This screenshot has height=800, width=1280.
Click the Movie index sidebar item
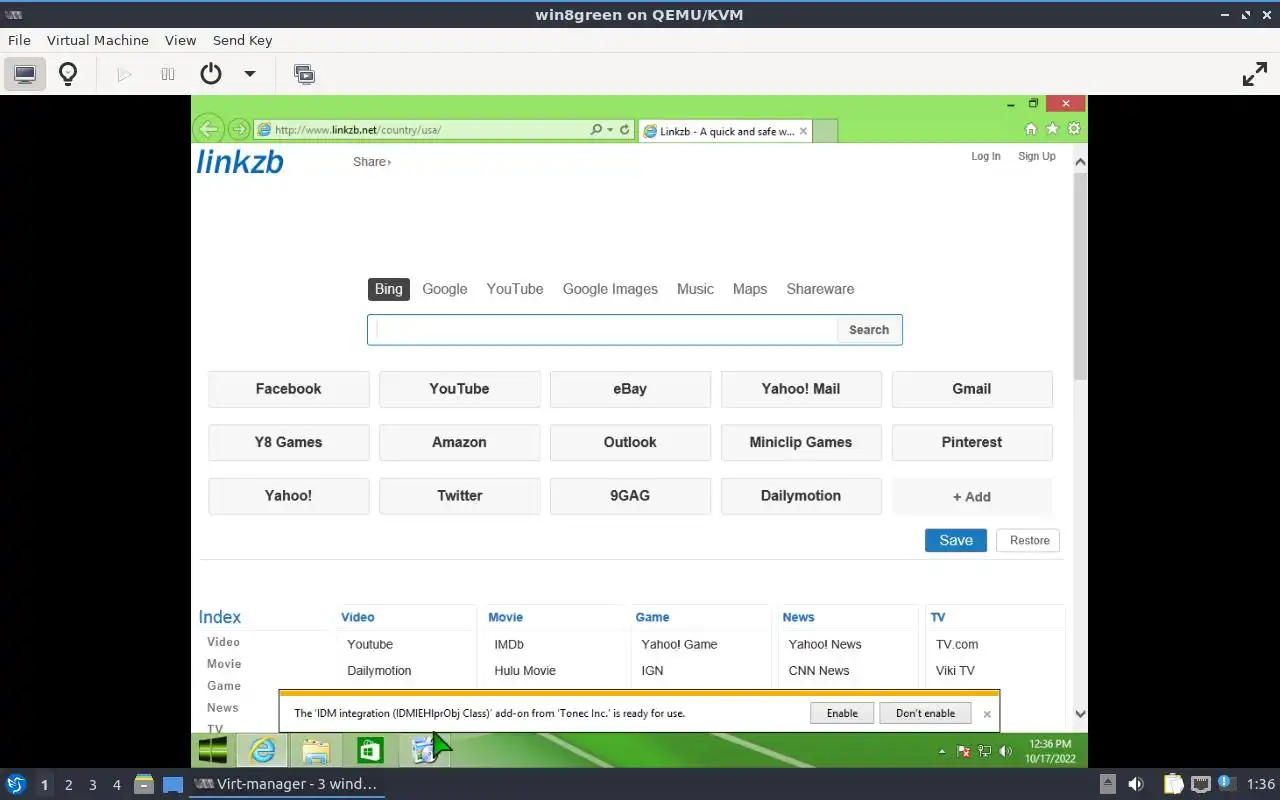[x=224, y=664]
